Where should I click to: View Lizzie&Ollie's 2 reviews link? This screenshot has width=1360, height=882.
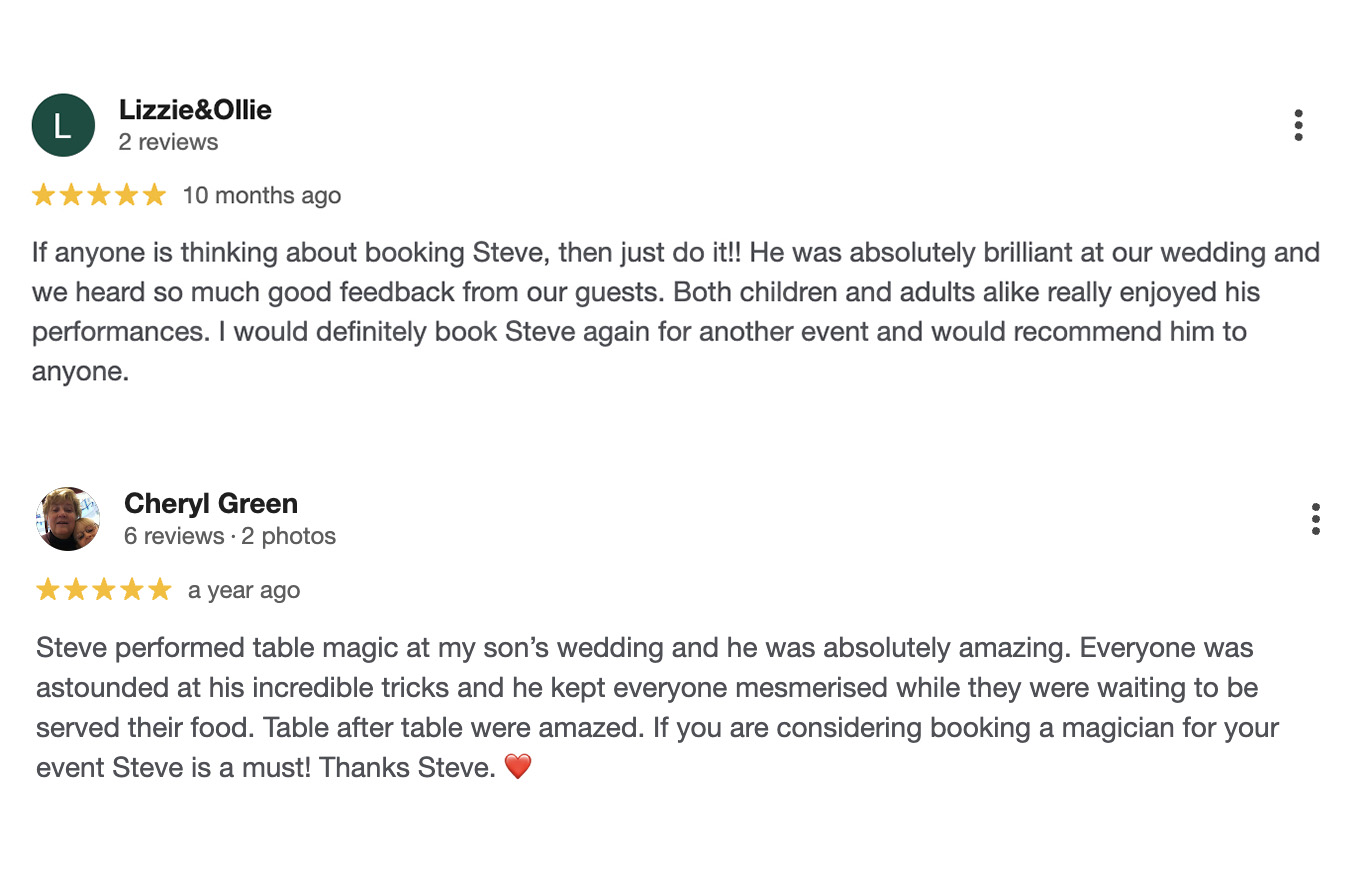point(167,142)
